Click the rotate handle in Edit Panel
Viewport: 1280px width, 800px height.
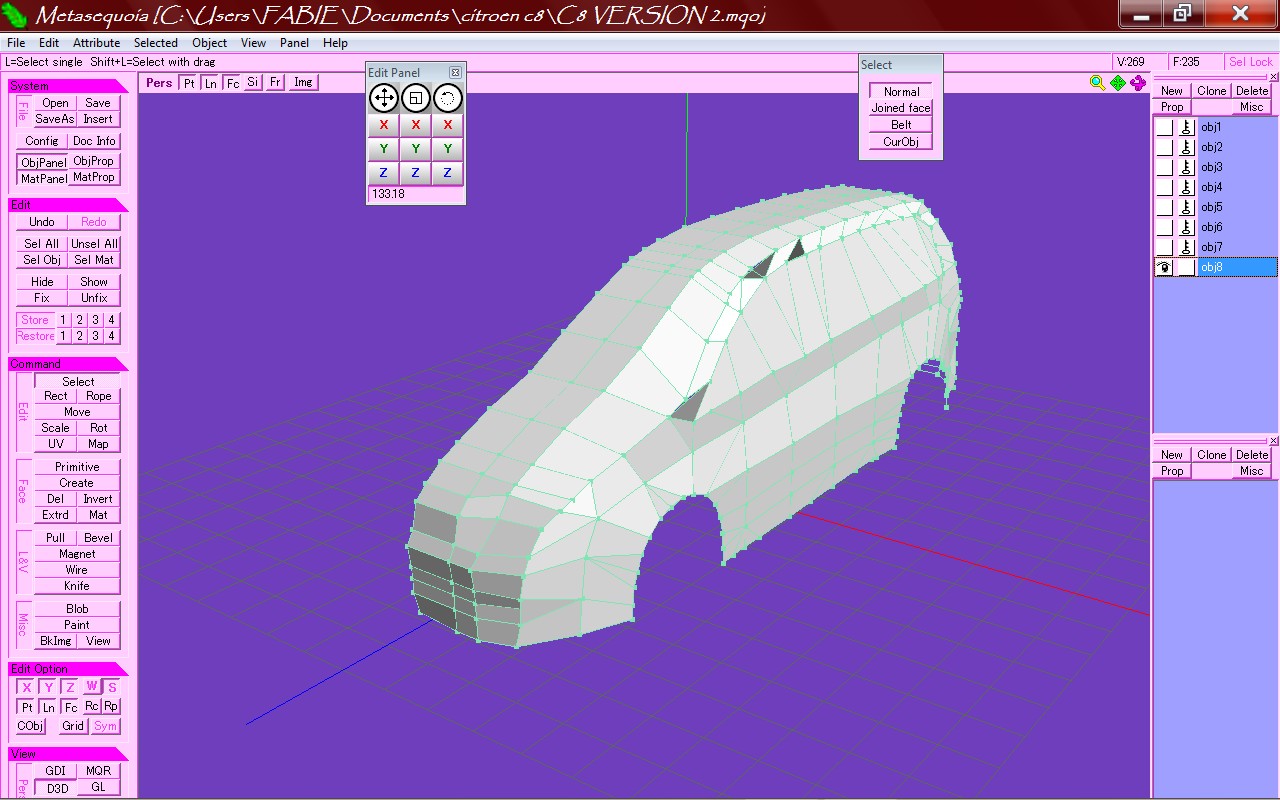pyautogui.click(x=447, y=97)
